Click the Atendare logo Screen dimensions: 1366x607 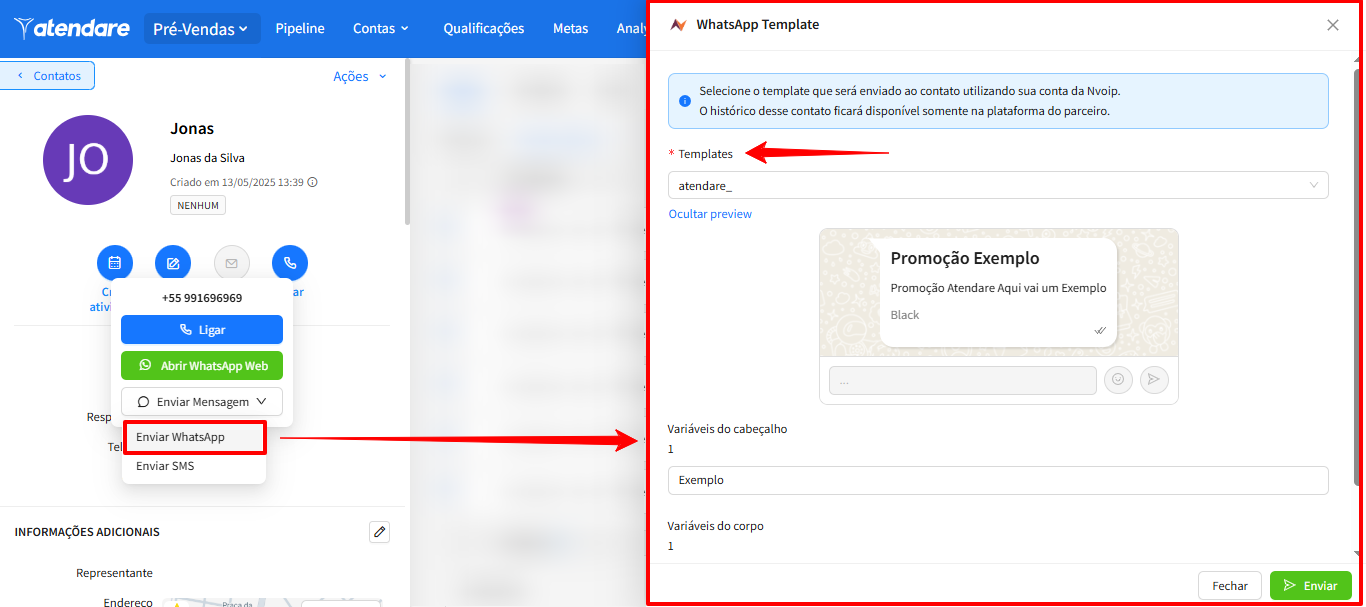(72, 28)
